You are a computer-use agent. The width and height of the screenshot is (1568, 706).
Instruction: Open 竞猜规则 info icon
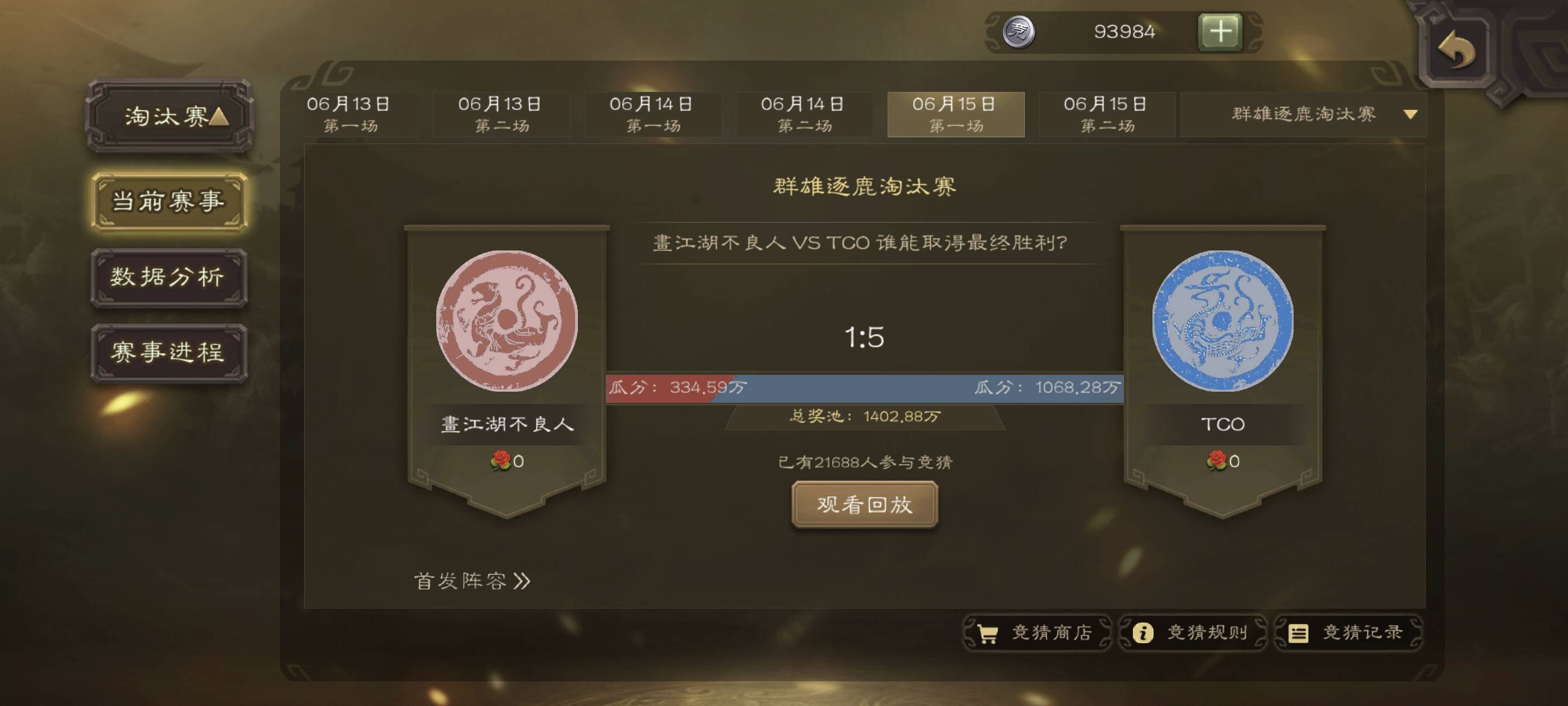tap(1142, 633)
